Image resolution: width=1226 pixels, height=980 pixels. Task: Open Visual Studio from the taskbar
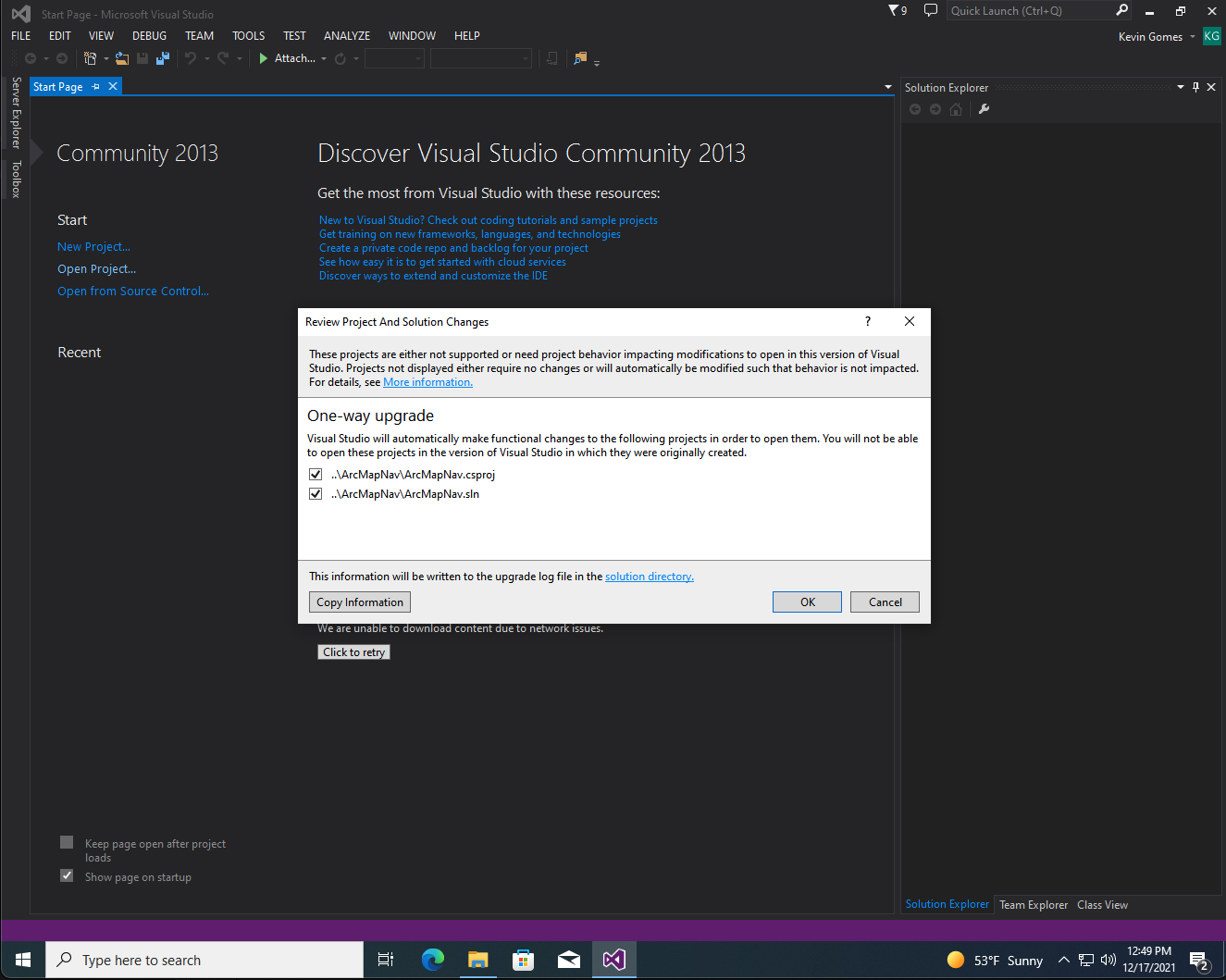click(613, 960)
